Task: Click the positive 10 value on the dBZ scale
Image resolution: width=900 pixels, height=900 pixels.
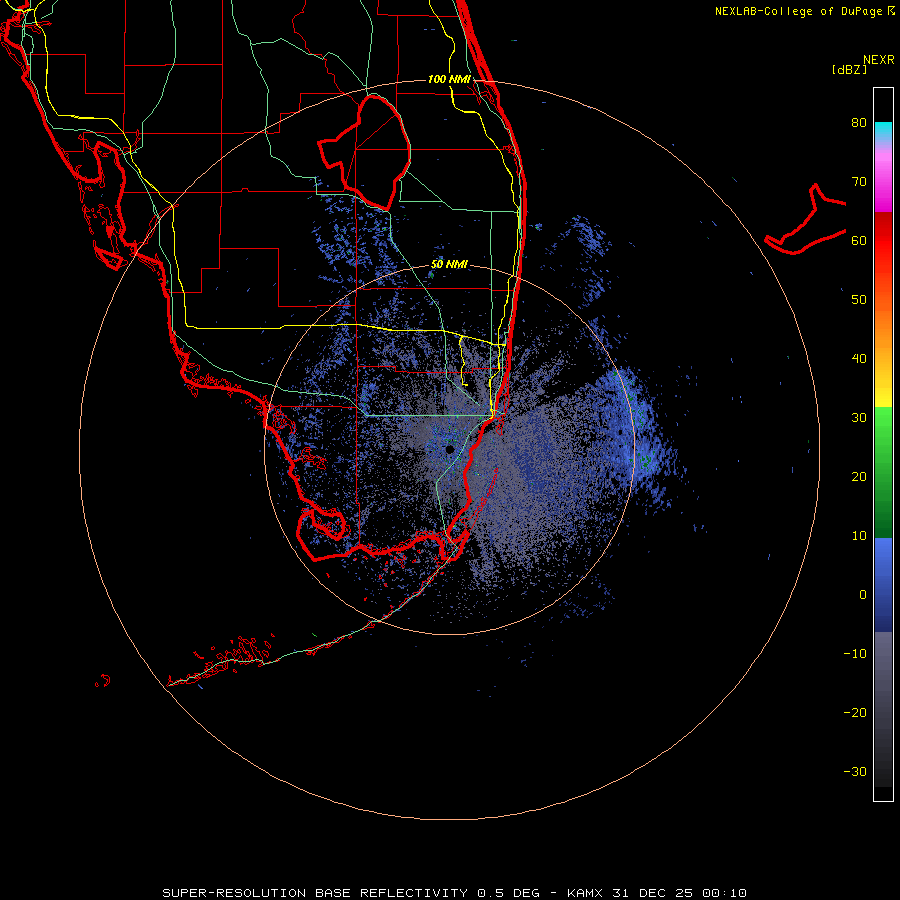Action: [x=859, y=536]
